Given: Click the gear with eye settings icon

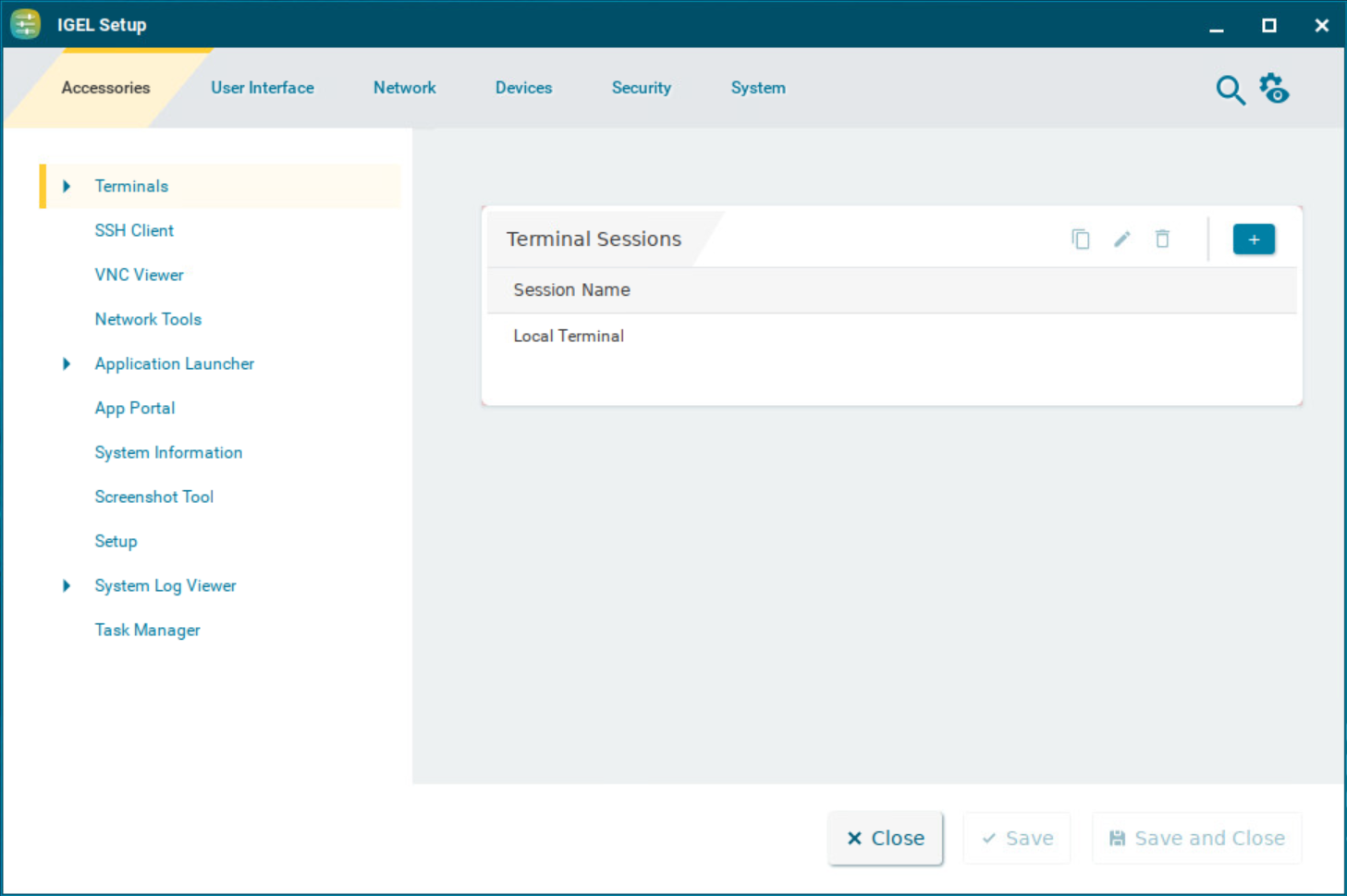Looking at the screenshot, I should click(1274, 89).
